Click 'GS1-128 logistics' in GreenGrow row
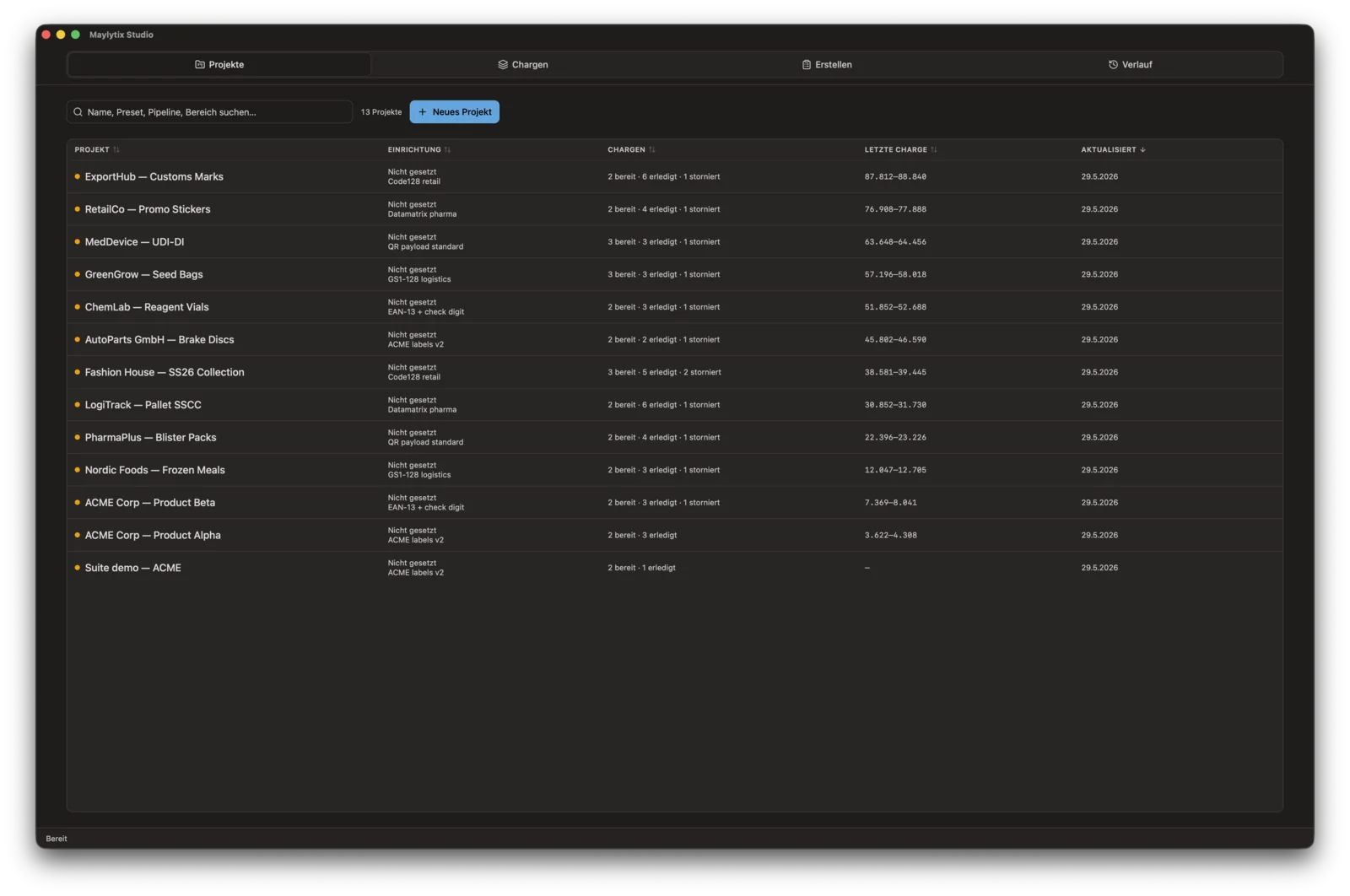1350x896 pixels. pos(419,279)
